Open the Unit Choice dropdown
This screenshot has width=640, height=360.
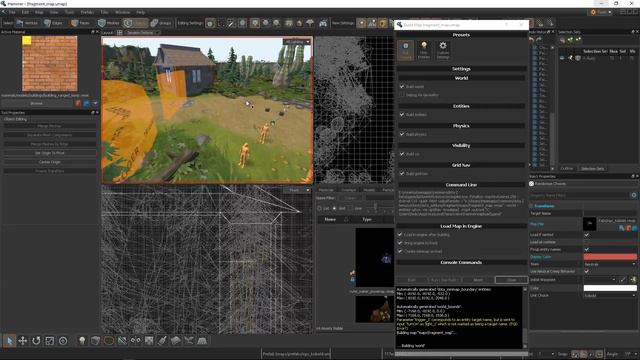610,295
